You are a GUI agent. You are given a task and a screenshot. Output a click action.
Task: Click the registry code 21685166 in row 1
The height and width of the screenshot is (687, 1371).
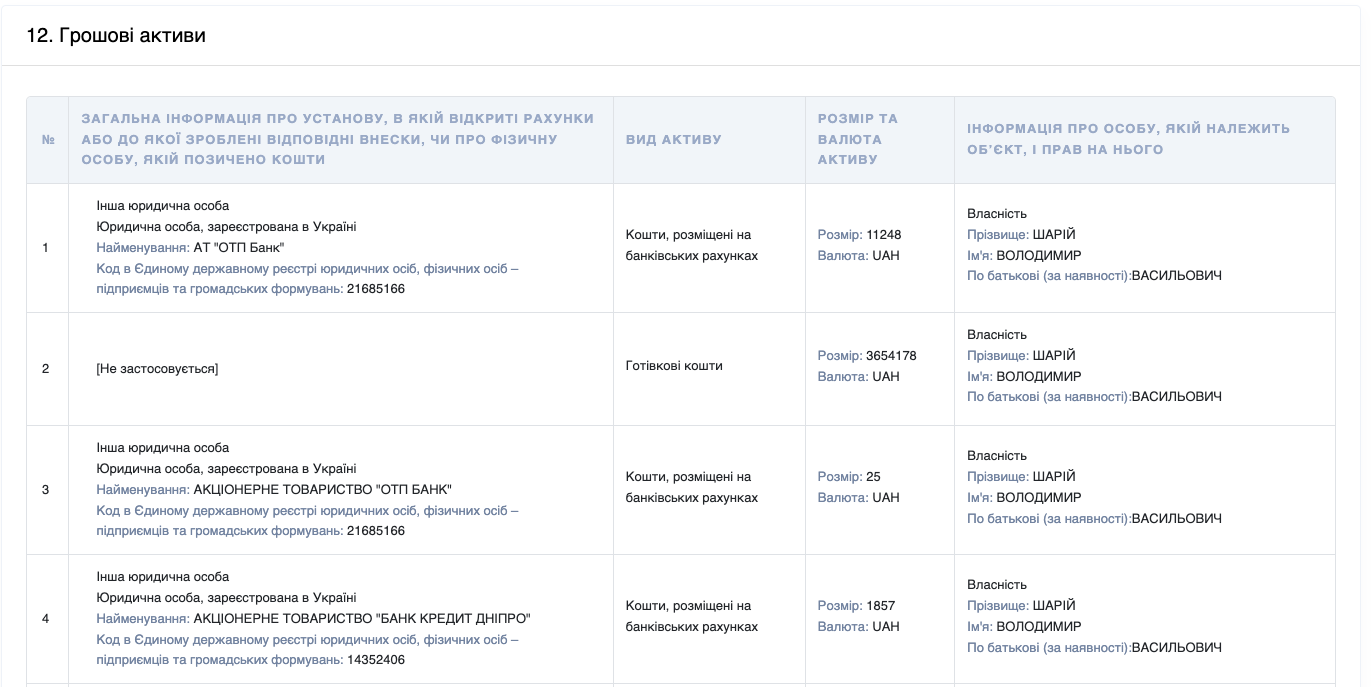[x=375, y=289]
